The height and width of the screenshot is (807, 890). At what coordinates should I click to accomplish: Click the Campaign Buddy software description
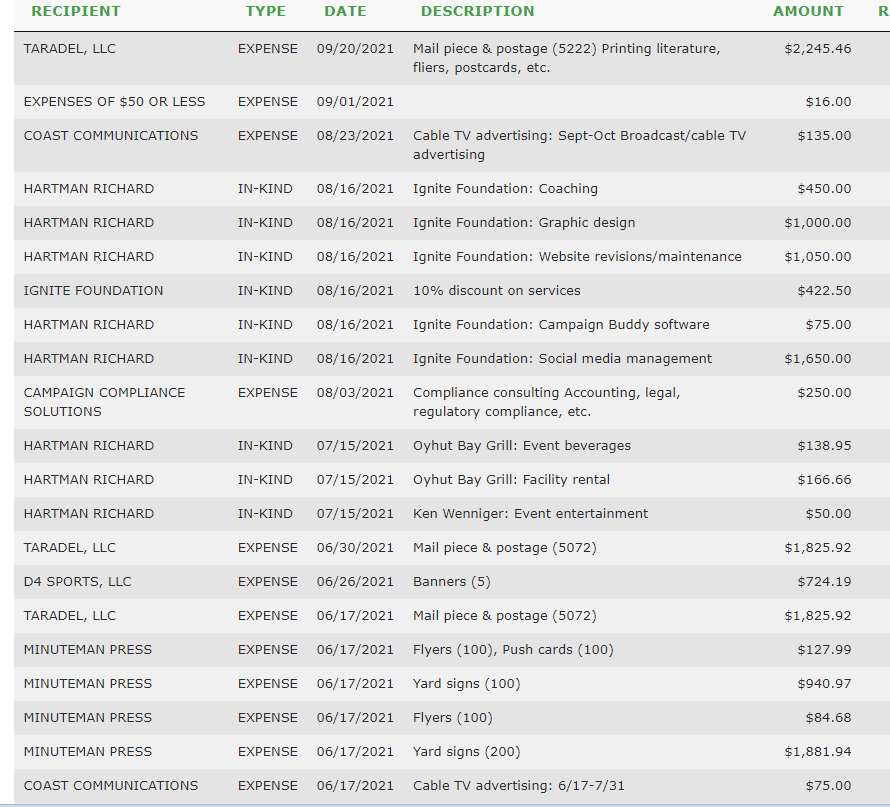pyautogui.click(x=561, y=325)
